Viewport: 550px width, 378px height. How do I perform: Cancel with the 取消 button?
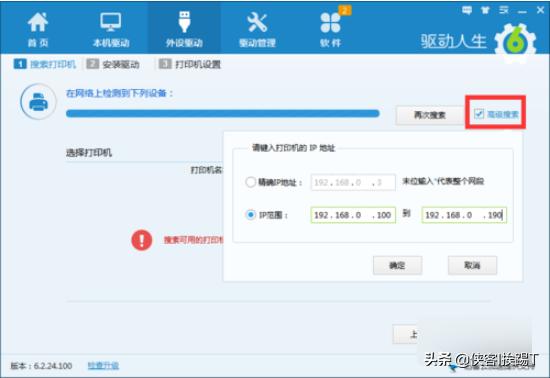(x=472, y=265)
